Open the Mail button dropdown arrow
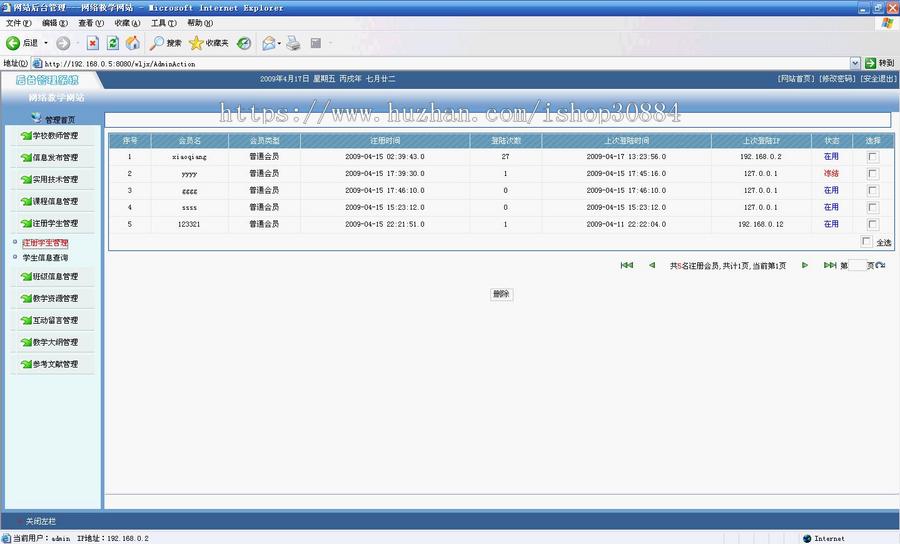 tap(280, 43)
